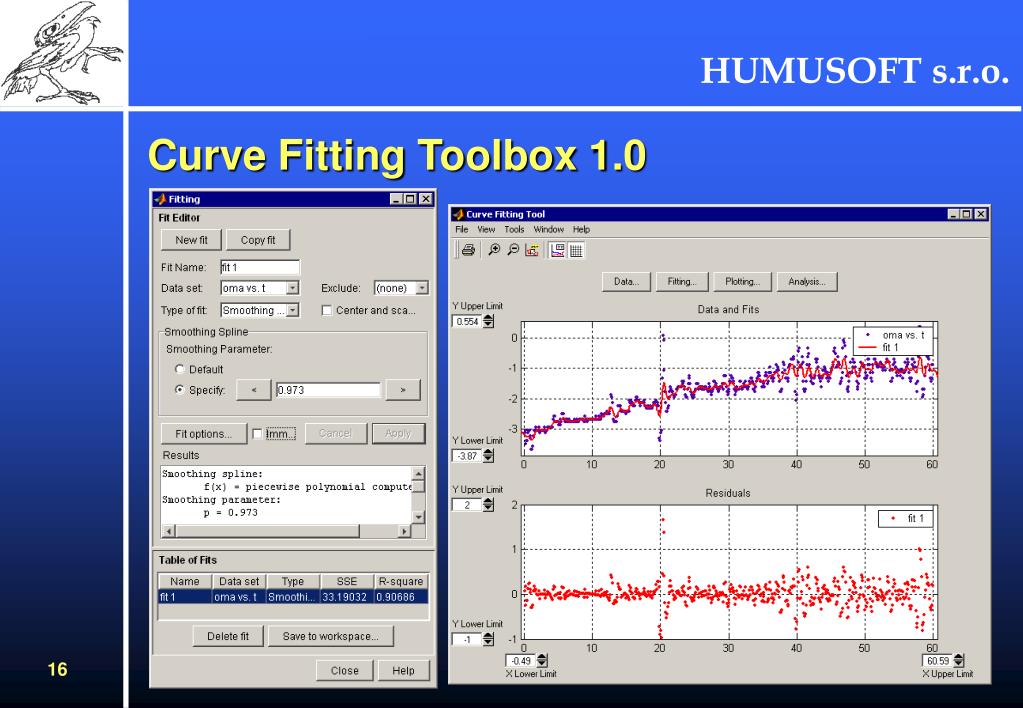Select the 'fit 1' row in Table of Fits
The image size is (1023, 708).
coord(294,597)
